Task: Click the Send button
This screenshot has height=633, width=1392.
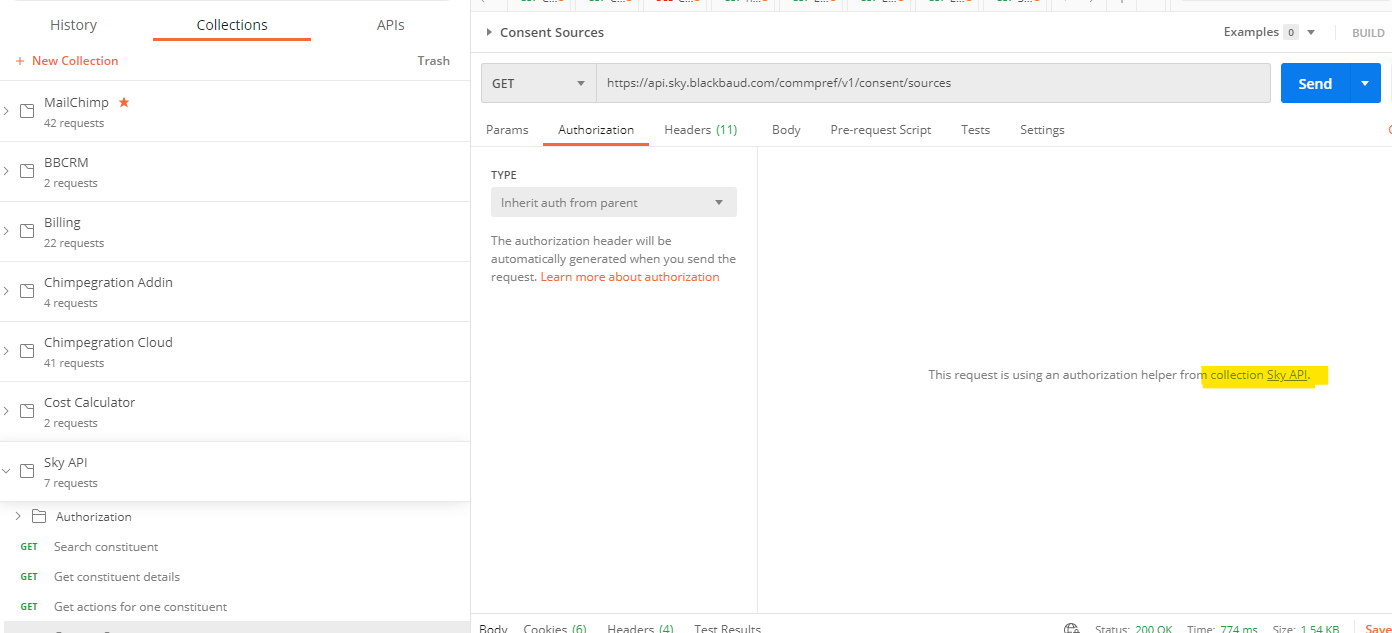Action: 1315,83
